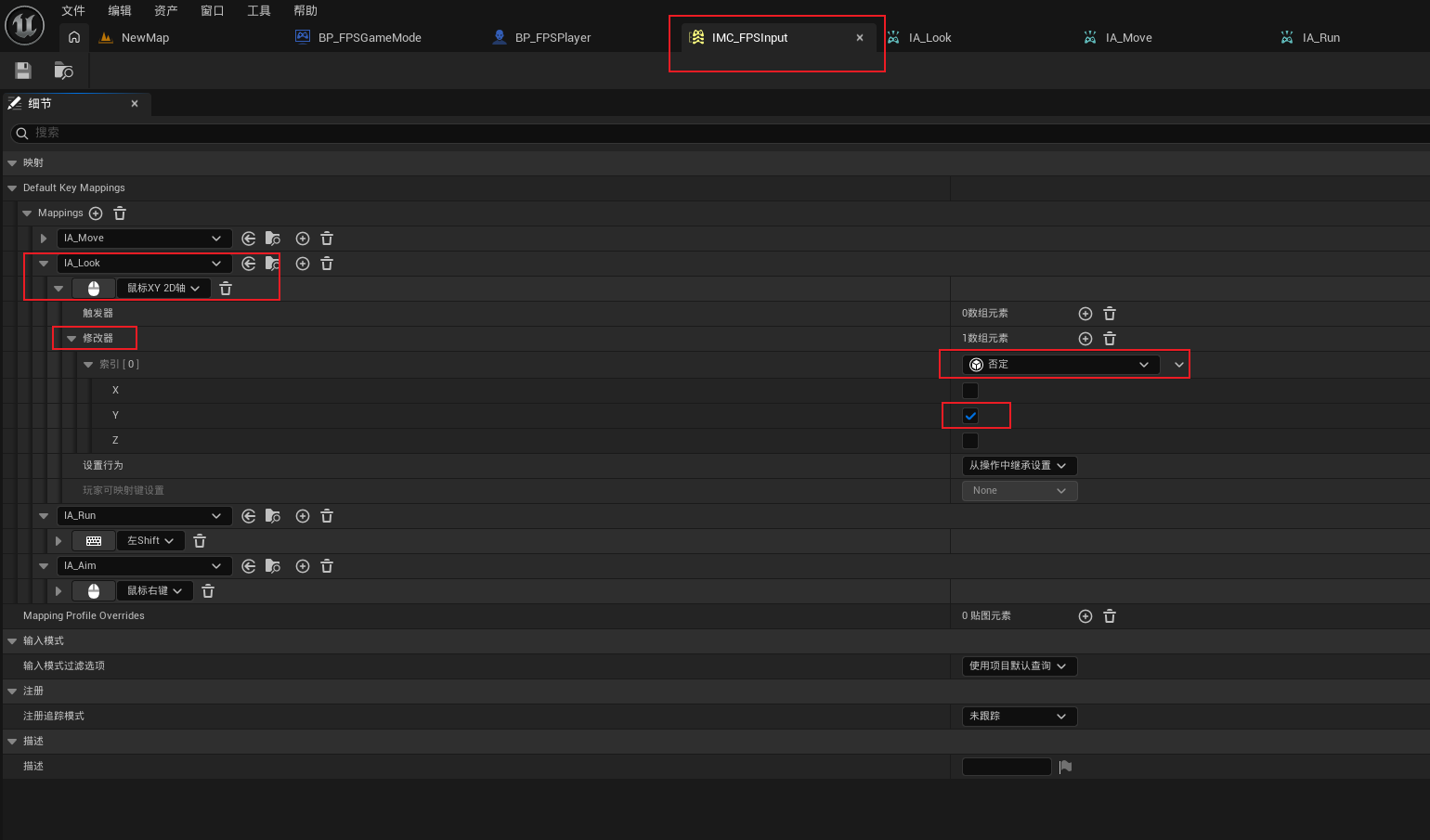Image resolution: width=1430 pixels, height=840 pixels.
Task: Click the mouse key selector icon beside 鼠标XY 2D轴
Action: [94, 289]
